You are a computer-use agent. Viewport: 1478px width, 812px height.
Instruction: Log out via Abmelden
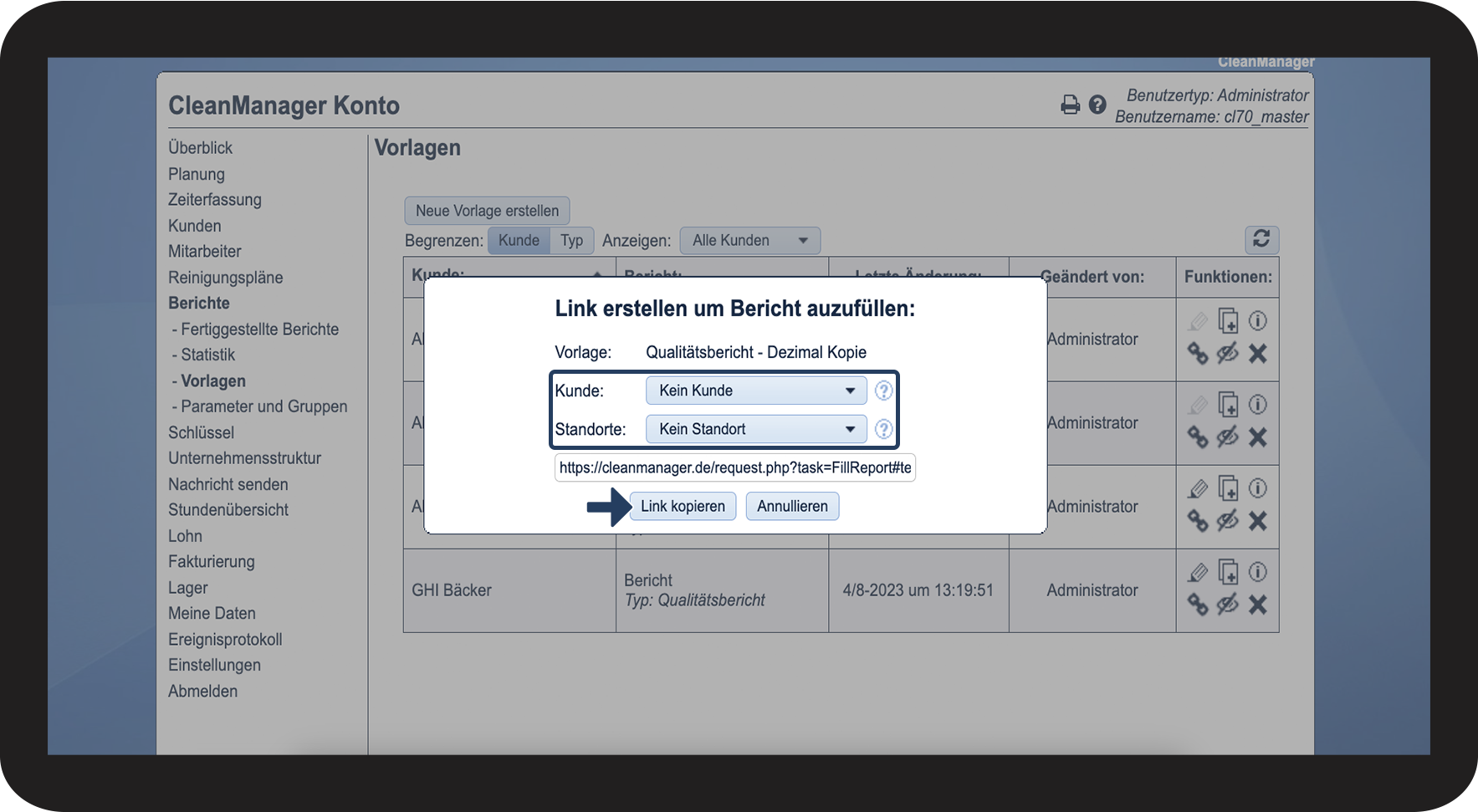coord(203,692)
